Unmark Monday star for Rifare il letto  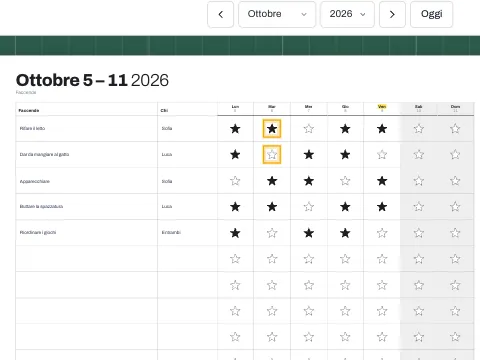click(x=235, y=129)
